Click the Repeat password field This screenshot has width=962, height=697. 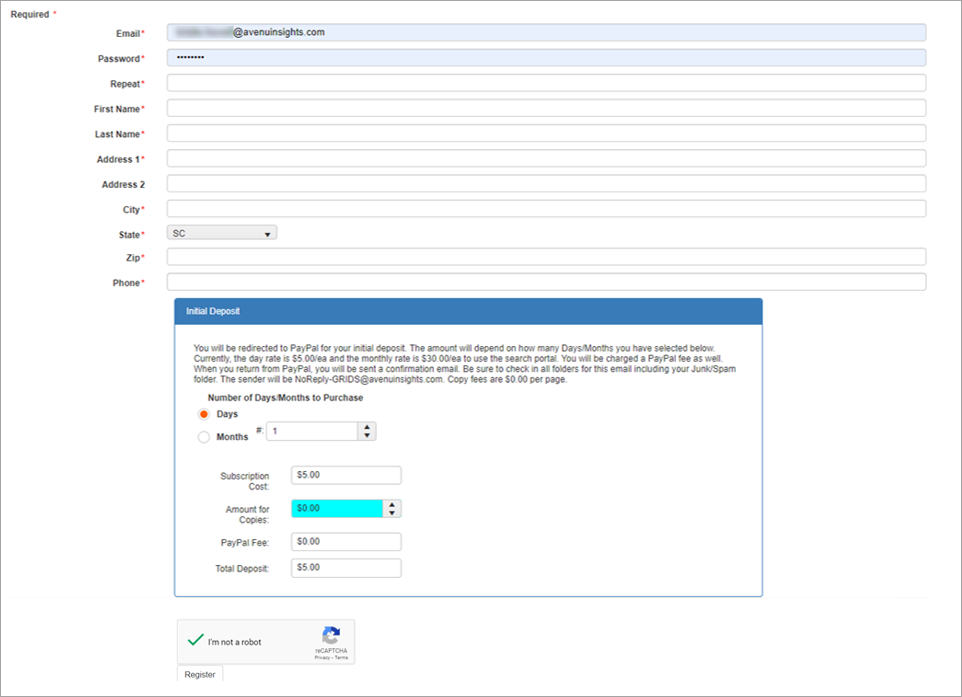tap(545, 83)
